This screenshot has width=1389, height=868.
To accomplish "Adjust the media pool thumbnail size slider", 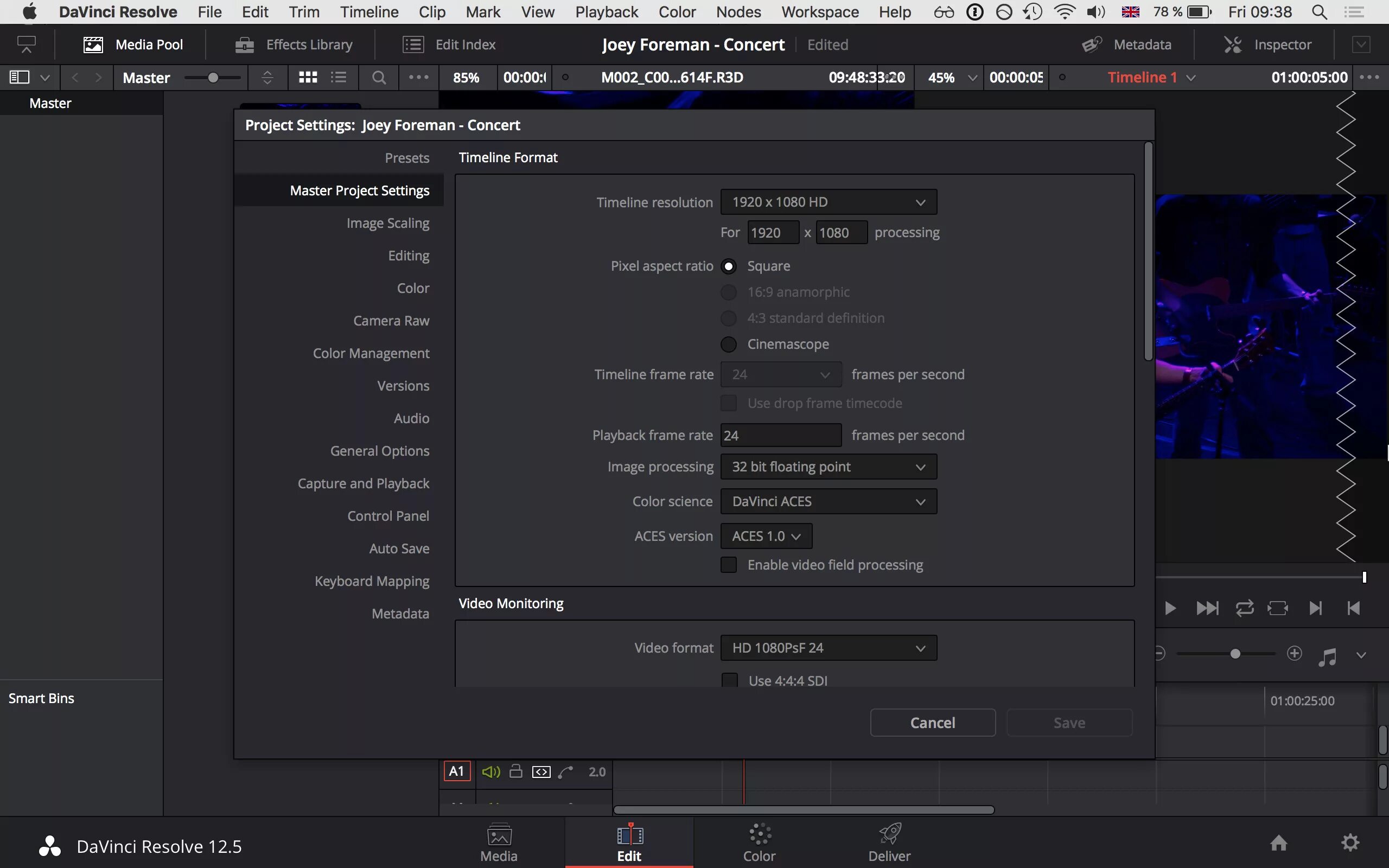I will tap(213, 78).
